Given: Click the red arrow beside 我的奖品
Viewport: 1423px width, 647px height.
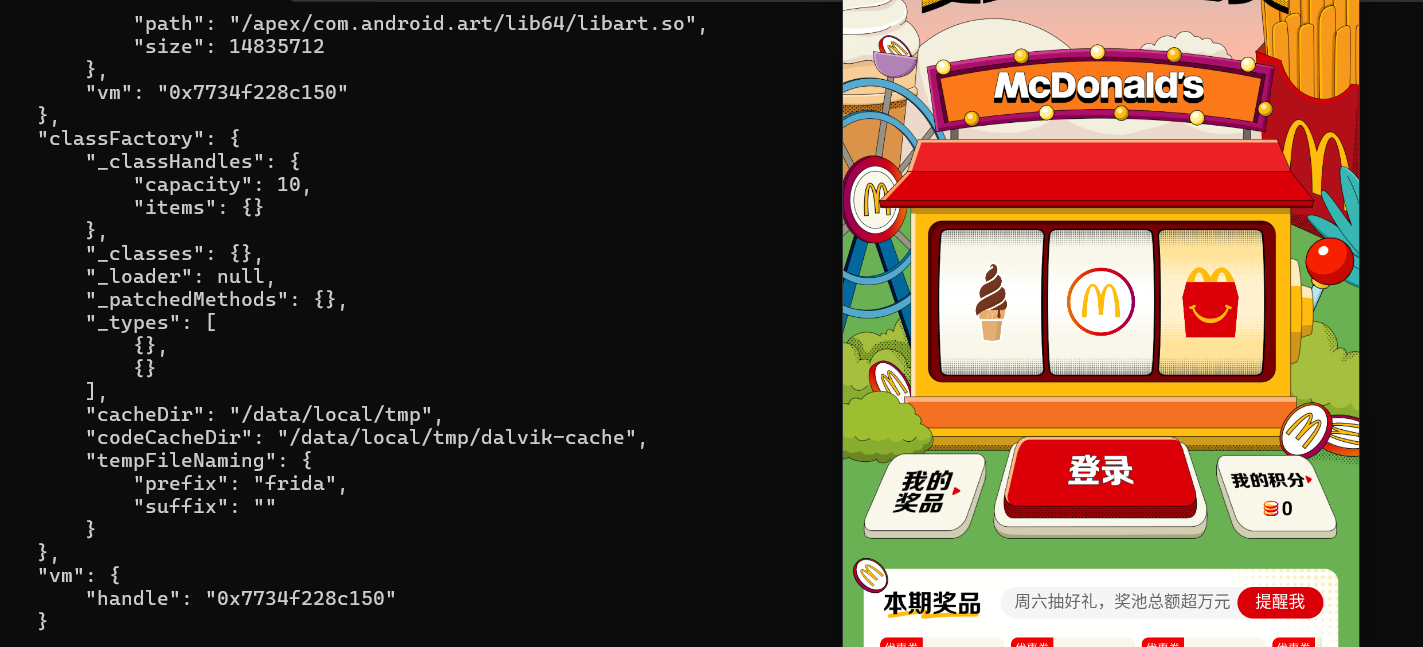Looking at the screenshot, I should 957,491.
